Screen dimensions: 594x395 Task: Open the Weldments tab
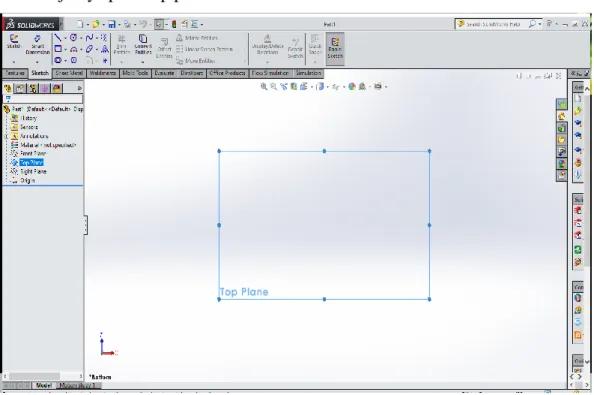point(102,73)
